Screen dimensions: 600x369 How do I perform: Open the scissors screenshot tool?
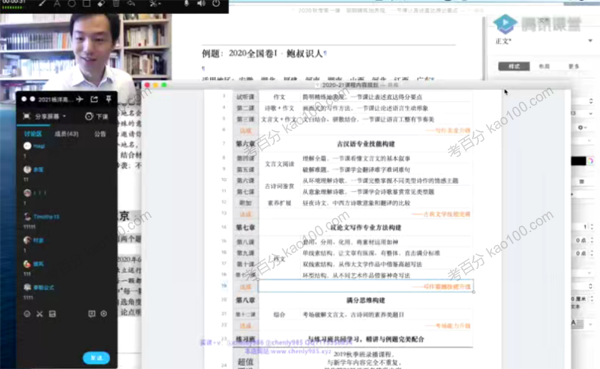pyautogui.click(x=154, y=3)
